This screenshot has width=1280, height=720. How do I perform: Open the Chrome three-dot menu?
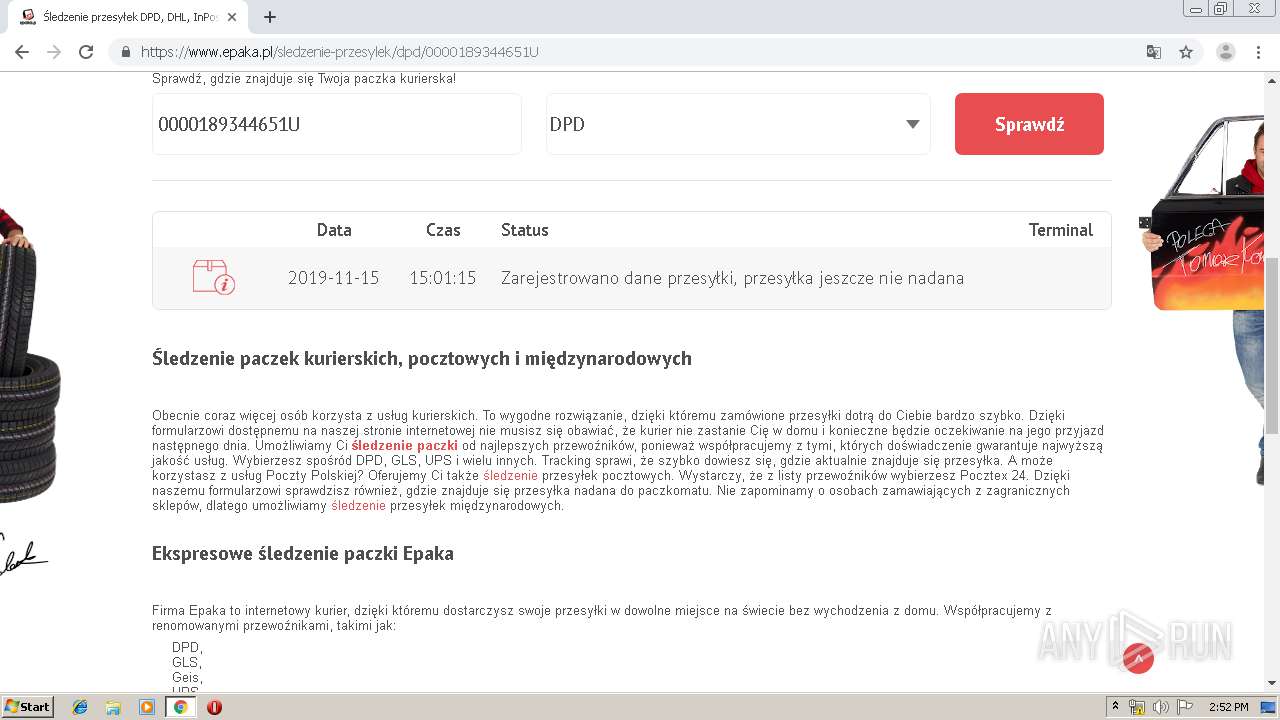coord(1258,52)
